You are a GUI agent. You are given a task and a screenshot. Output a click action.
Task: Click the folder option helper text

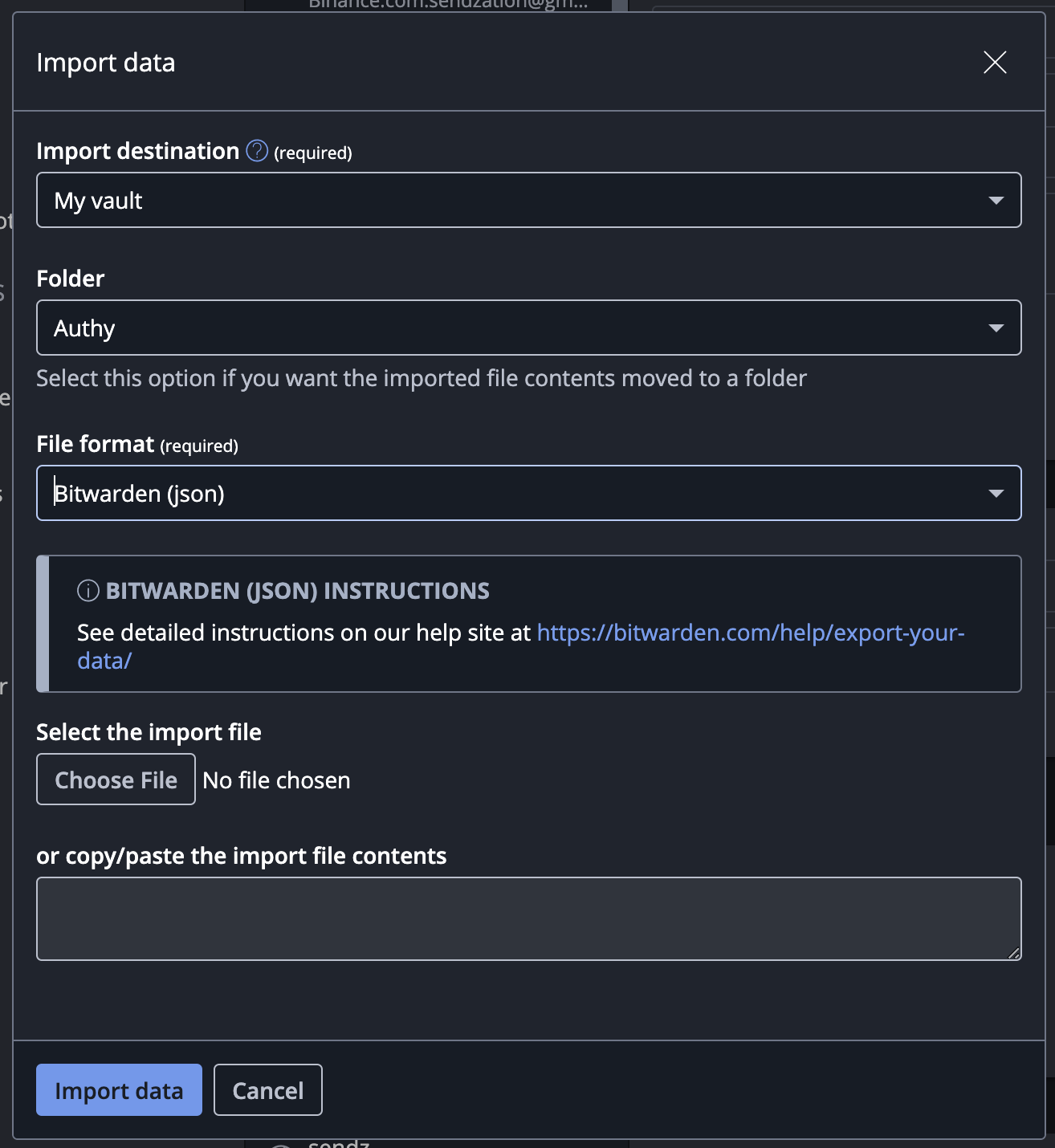point(421,378)
